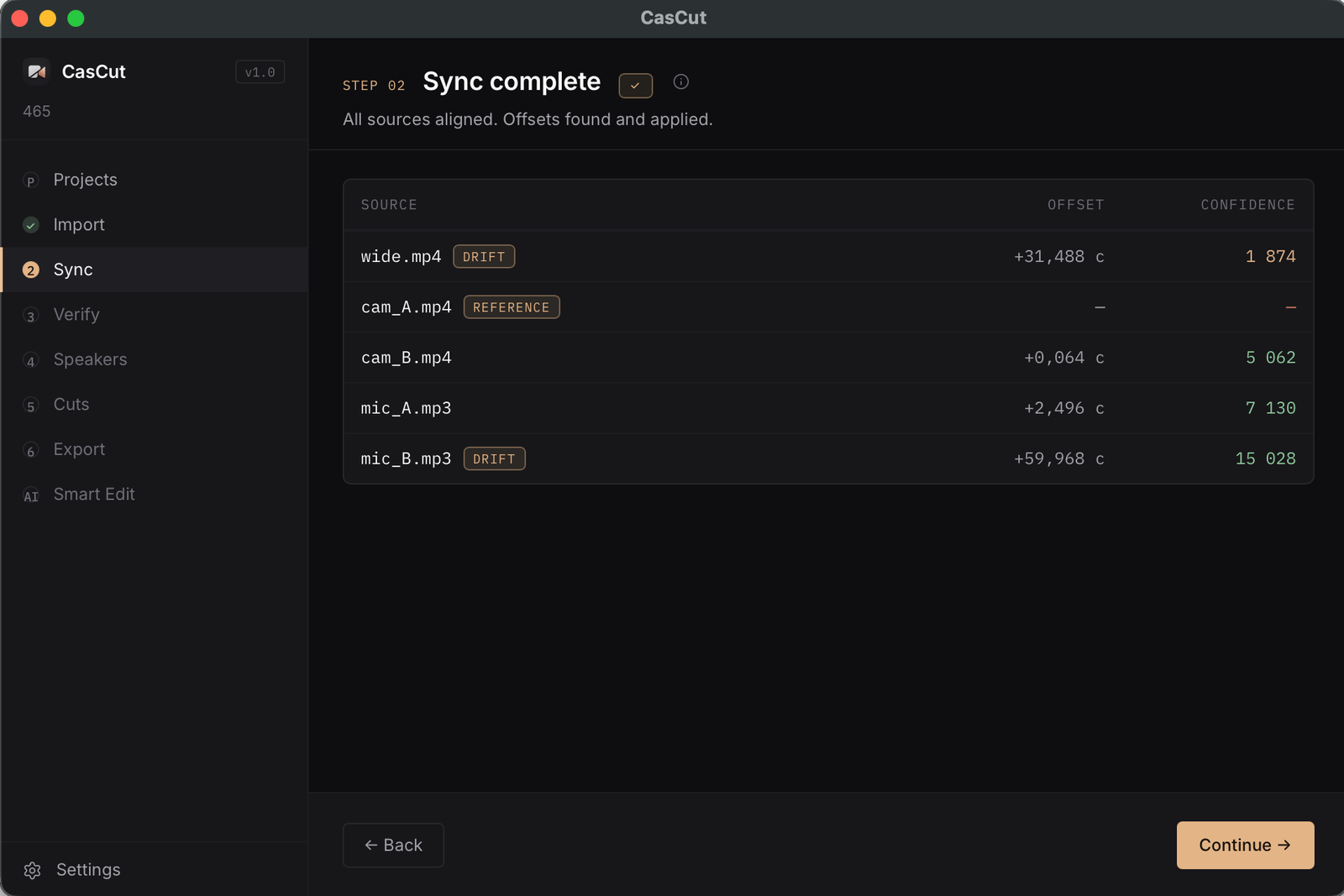1344x896 pixels.
Task: Select the Sync step in sidebar
Action: [x=155, y=270]
